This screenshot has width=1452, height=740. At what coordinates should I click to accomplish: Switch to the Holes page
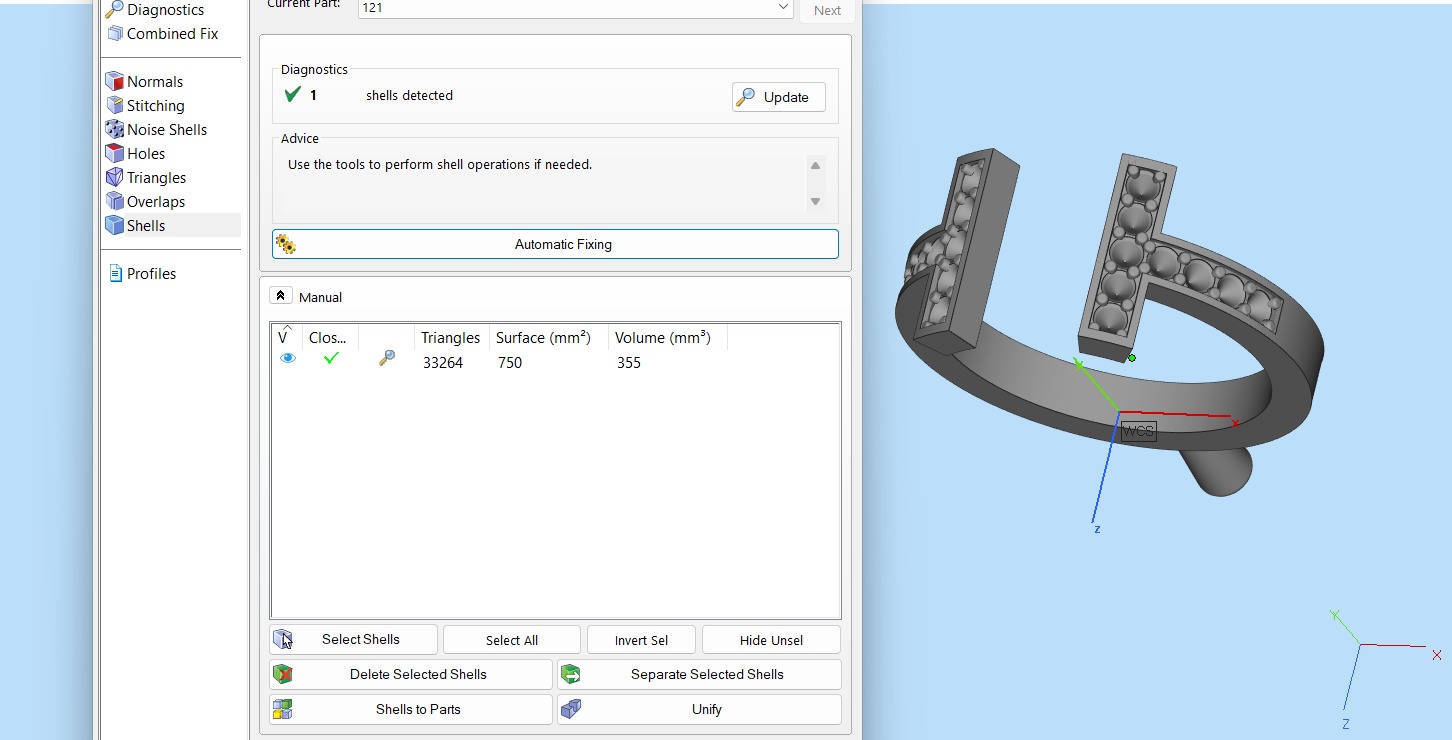pos(146,154)
